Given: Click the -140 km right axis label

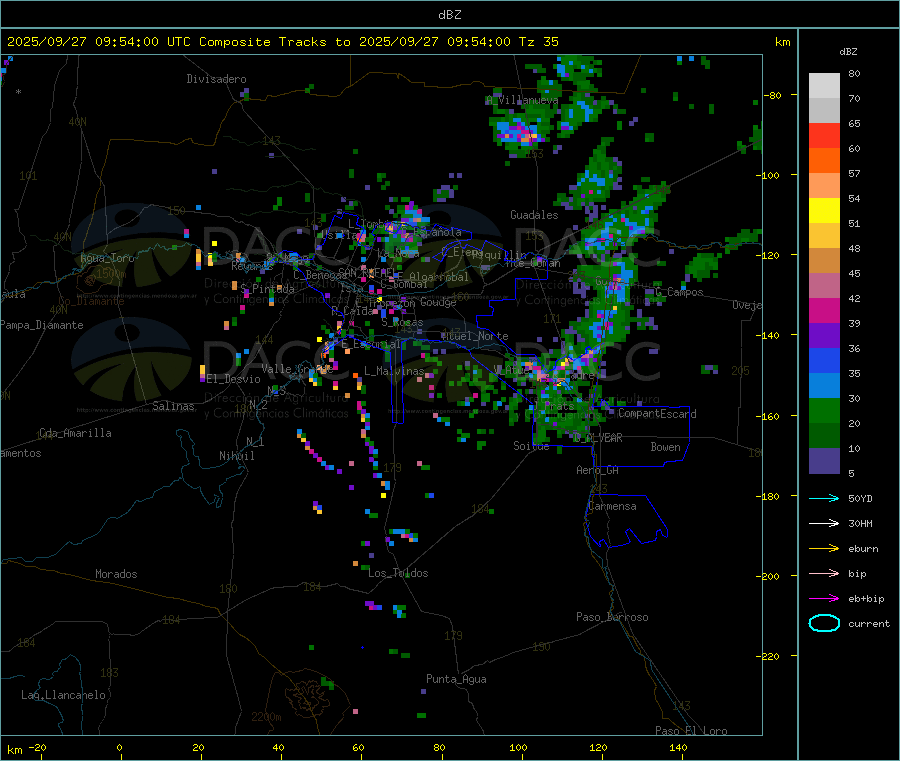Looking at the screenshot, I should click(770, 335).
